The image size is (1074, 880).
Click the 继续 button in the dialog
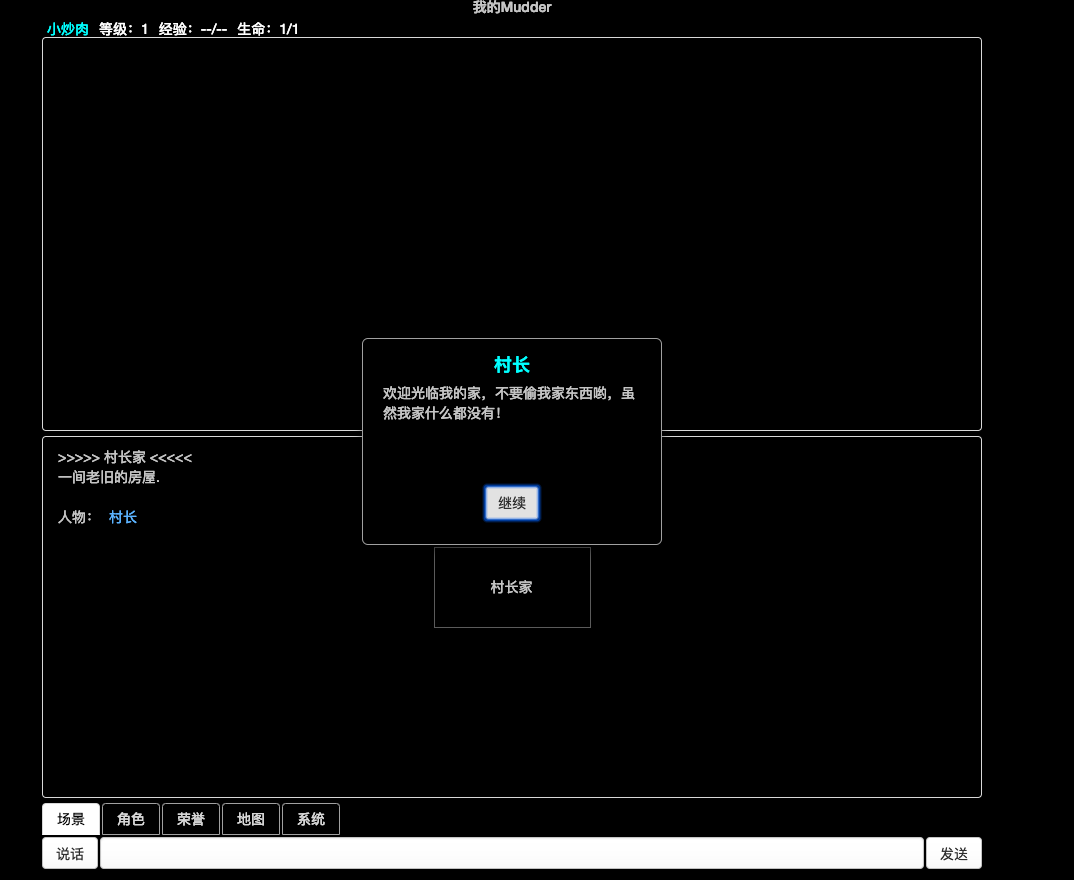point(512,503)
